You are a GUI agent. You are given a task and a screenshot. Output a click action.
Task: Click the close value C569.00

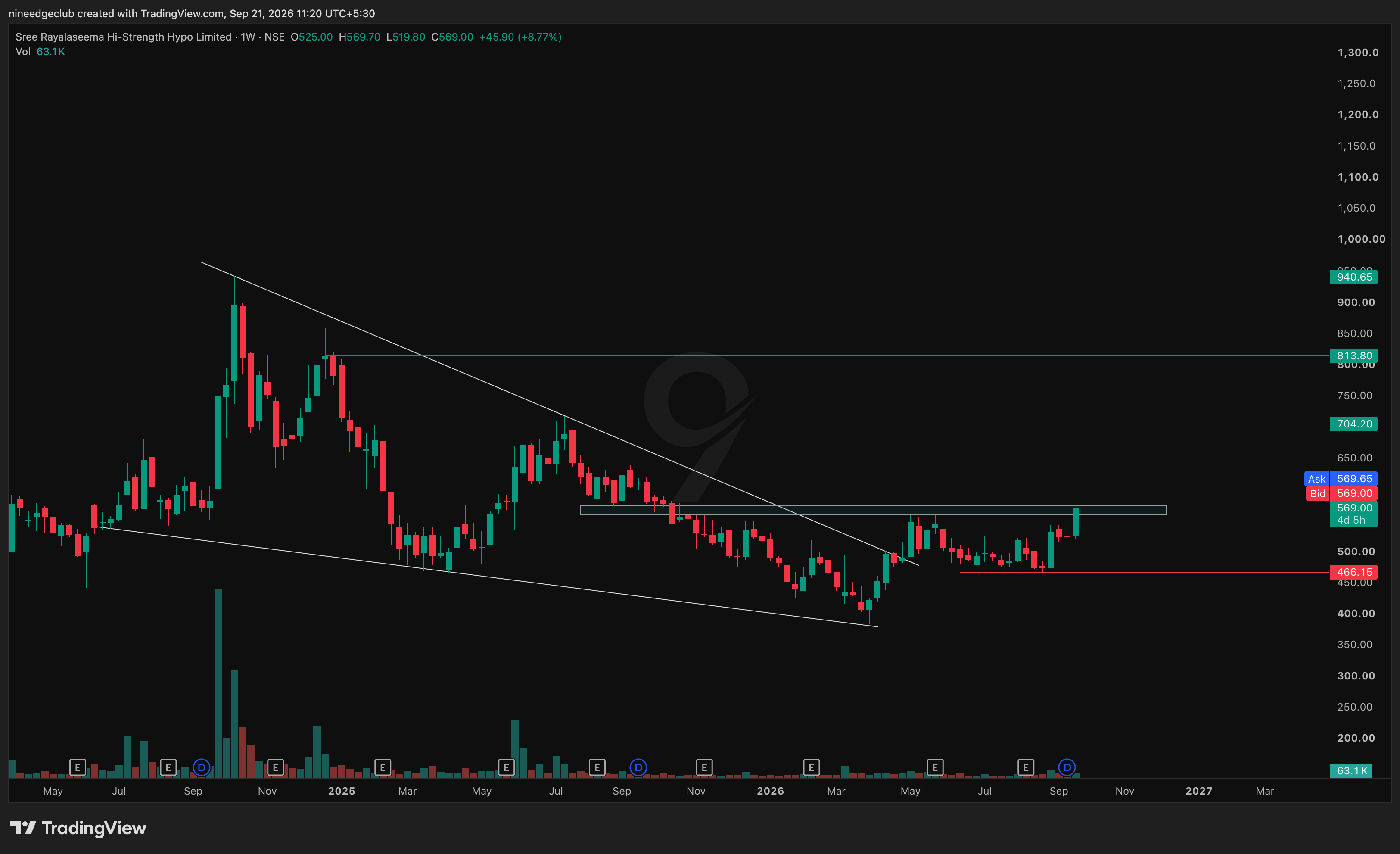tap(452, 37)
